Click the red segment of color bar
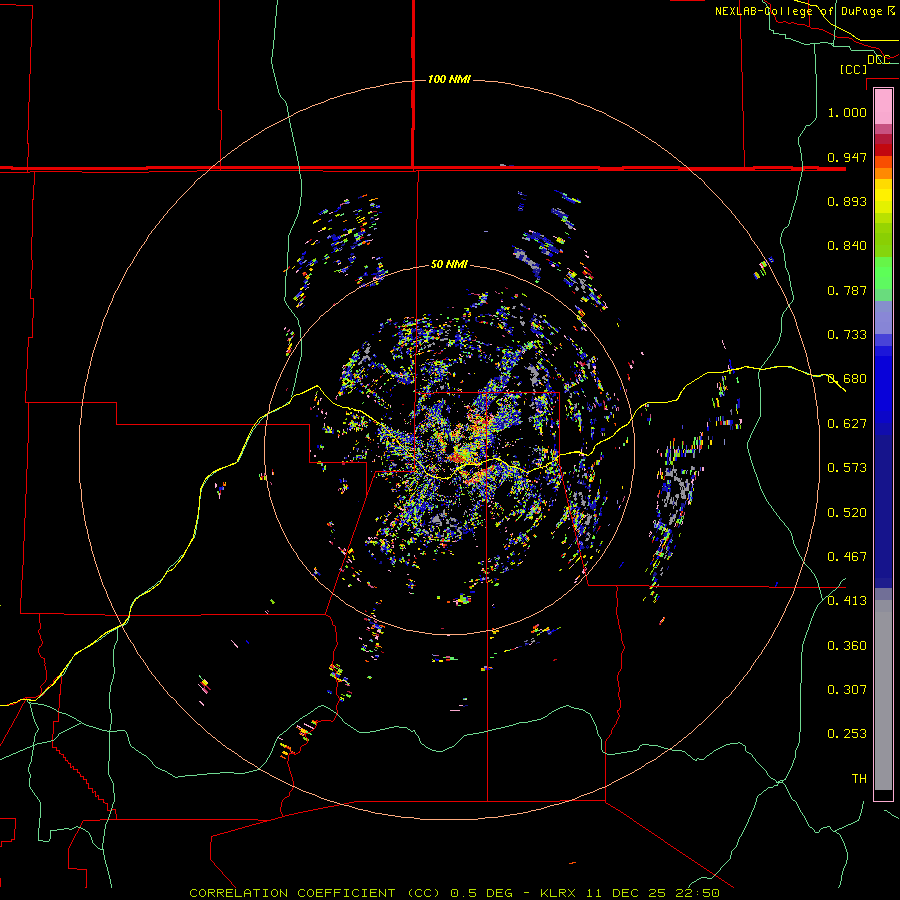900x900 pixels. 883,149
